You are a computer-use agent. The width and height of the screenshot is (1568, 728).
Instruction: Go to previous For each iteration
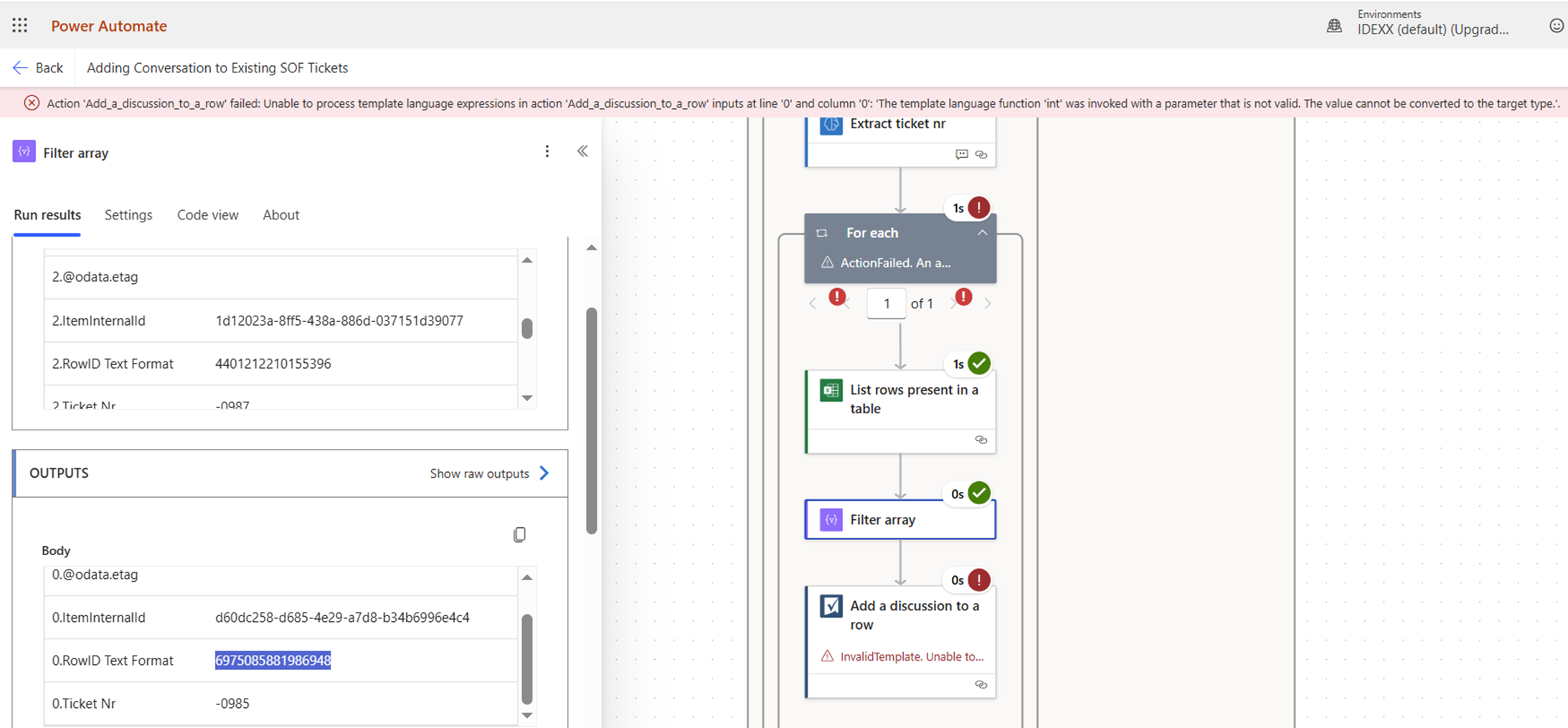click(813, 303)
